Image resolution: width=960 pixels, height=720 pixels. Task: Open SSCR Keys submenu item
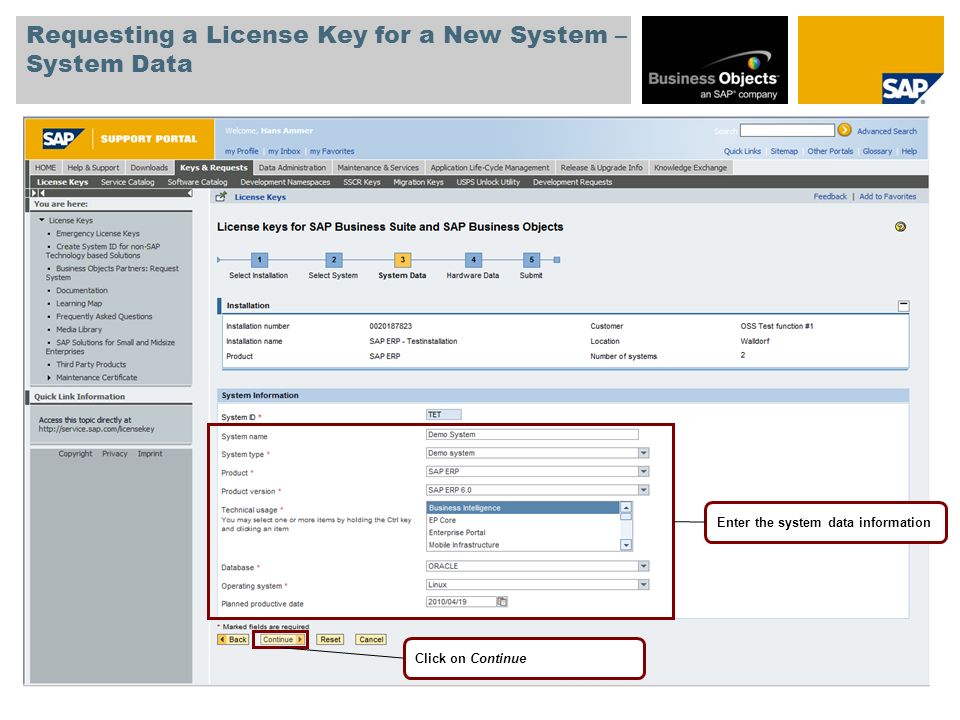[361, 182]
